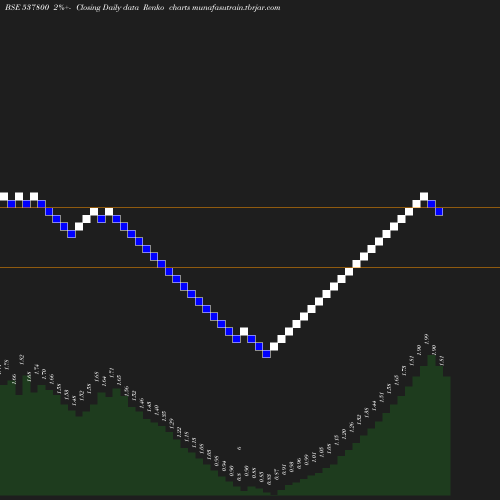Select the lowest blue Renko brick
Viewport: 500px width, 500px height.
pos(266,354)
